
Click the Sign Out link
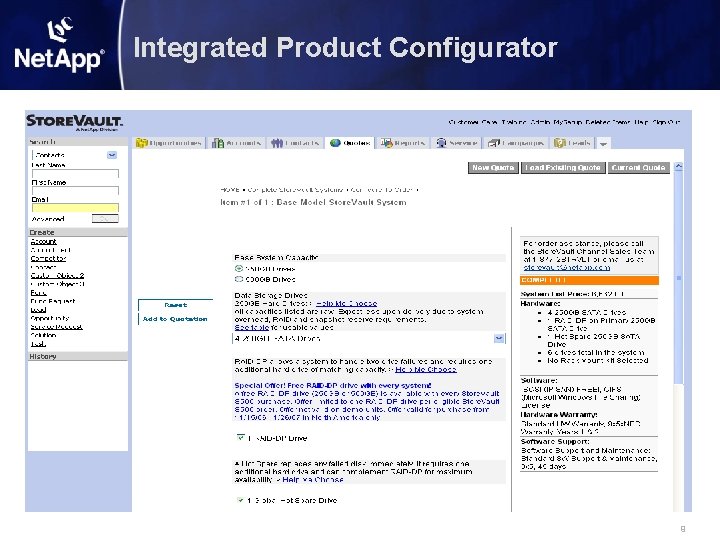(x=666, y=122)
